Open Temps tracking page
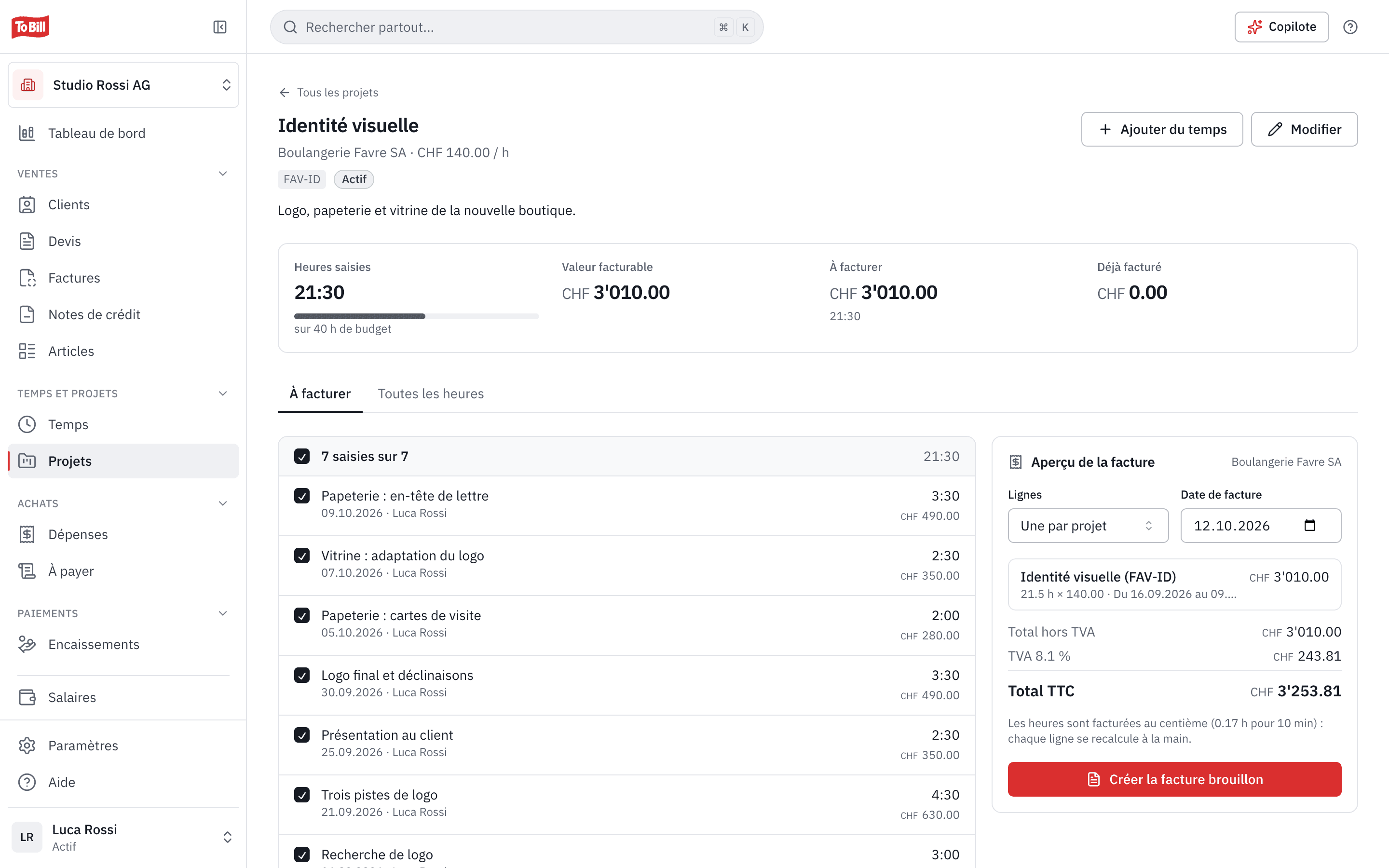 click(123, 425)
